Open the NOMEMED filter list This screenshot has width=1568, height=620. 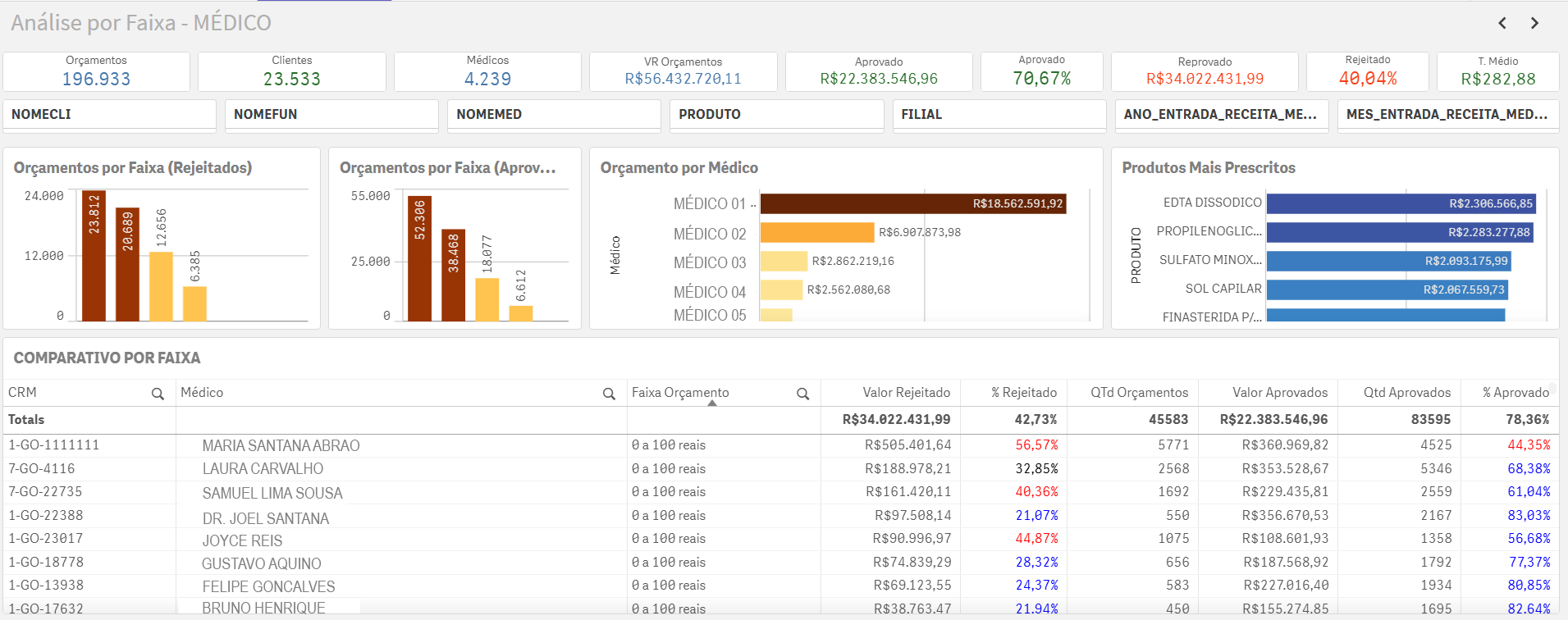(x=554, y=115)
